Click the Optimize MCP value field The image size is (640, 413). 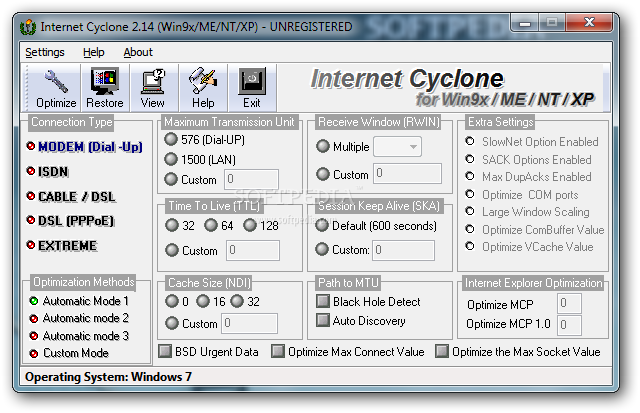pyautogui.click(x=569, y=303)
